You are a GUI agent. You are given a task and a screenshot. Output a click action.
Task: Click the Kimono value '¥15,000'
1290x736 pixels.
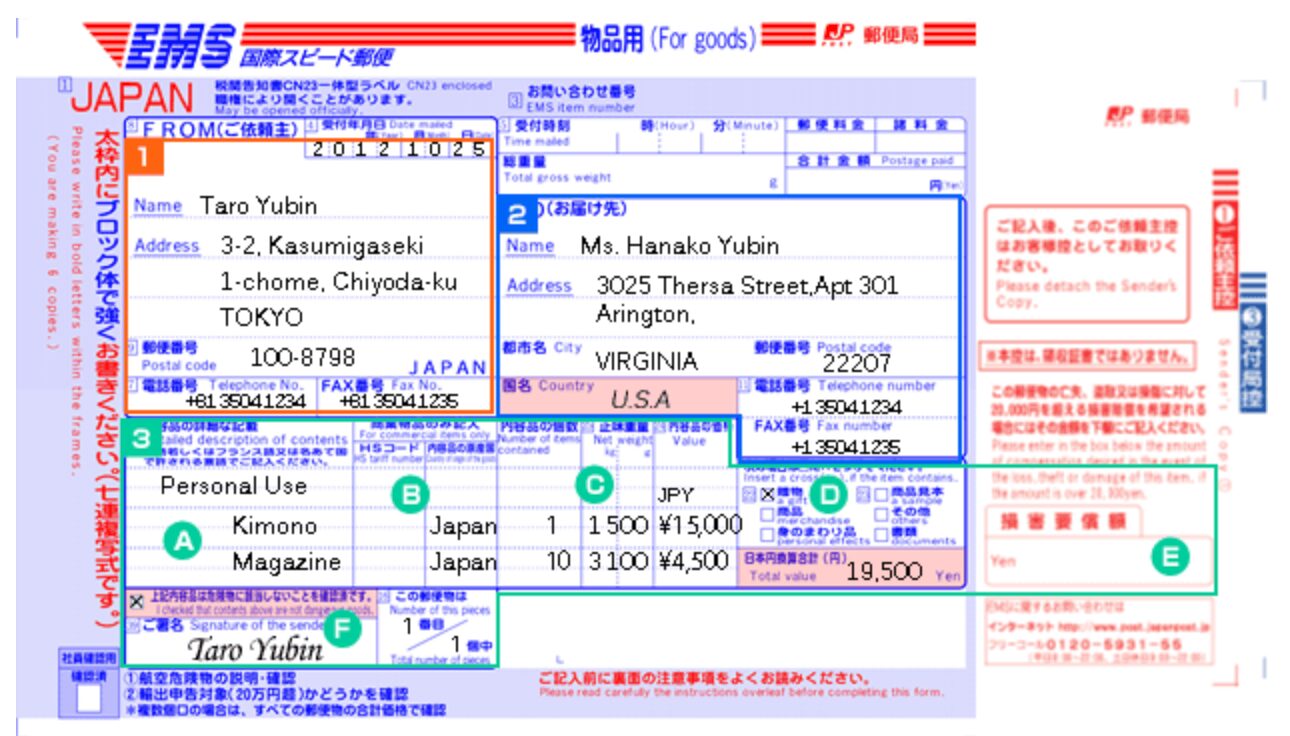click(700, 526)
